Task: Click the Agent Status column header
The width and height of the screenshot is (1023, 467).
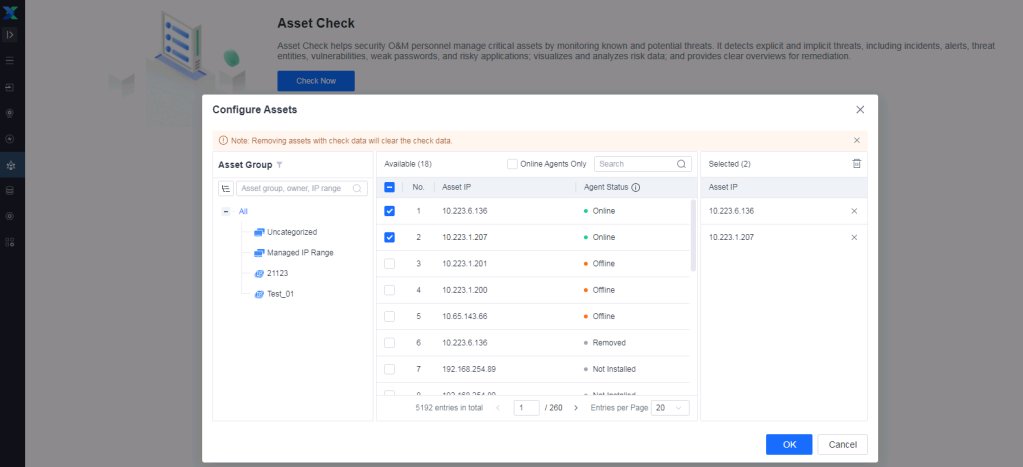Action: tap(606, 187)
